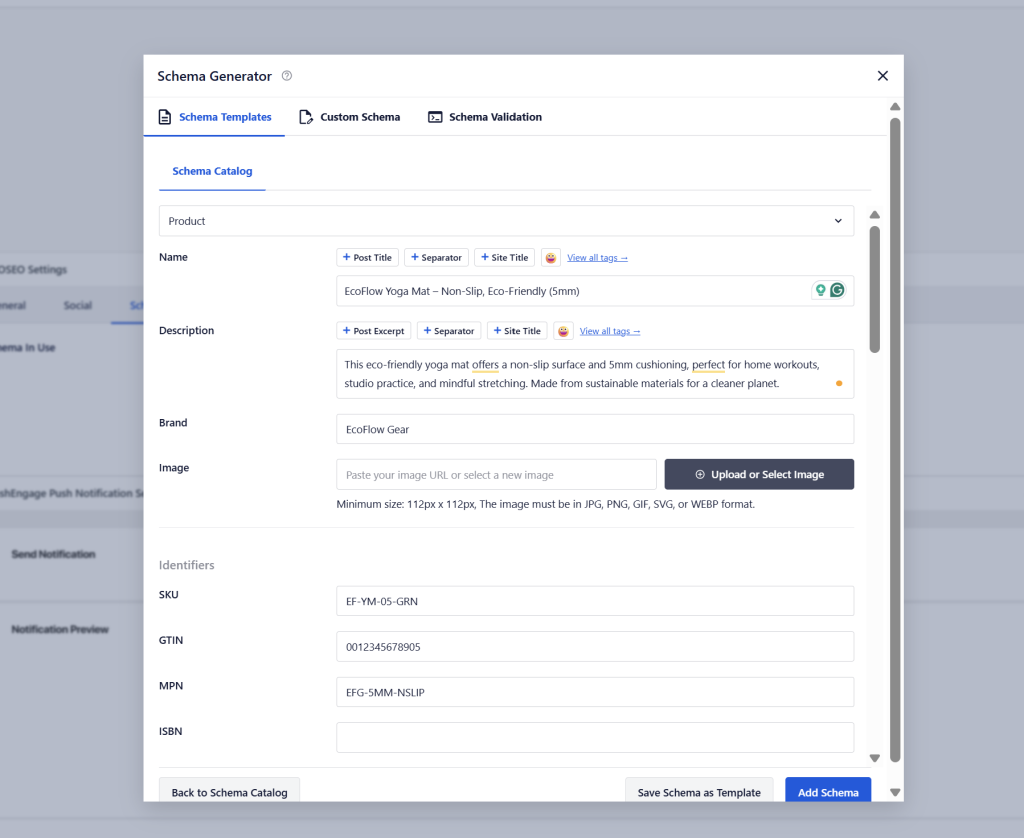Insert the Post Excerpt tag into the Description
Image resolution: width=1024 pixels, height=838 pixels.
point(373,330)
